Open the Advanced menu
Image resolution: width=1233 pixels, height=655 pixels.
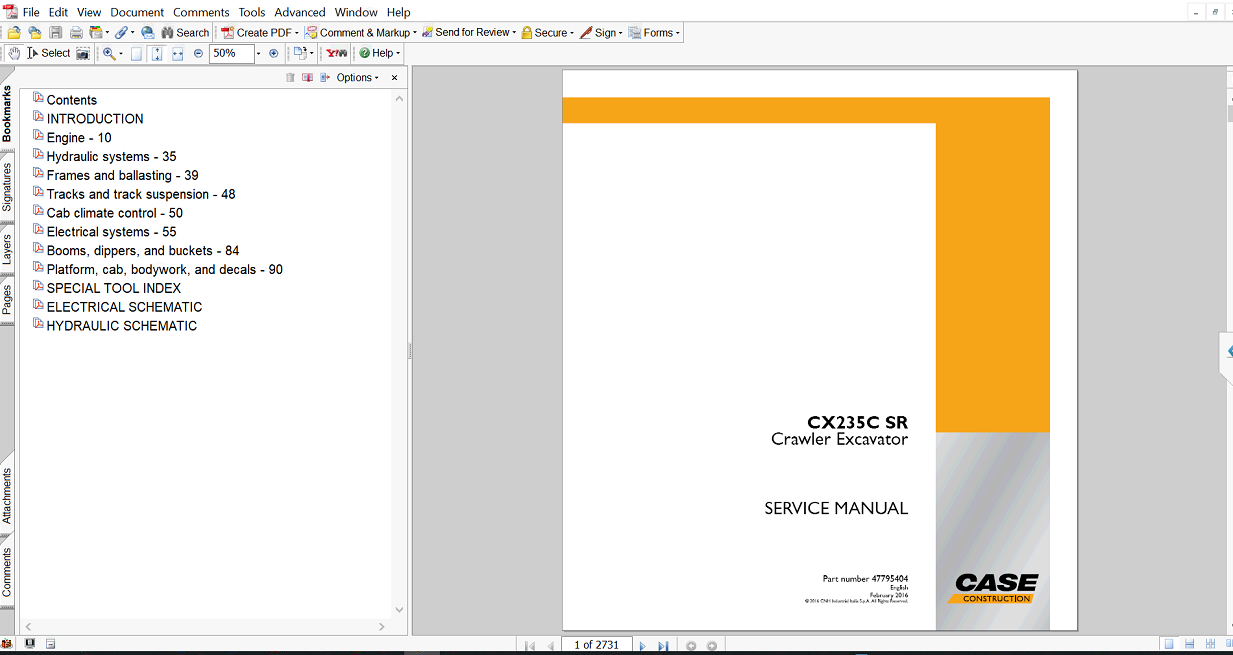[299, 12]
